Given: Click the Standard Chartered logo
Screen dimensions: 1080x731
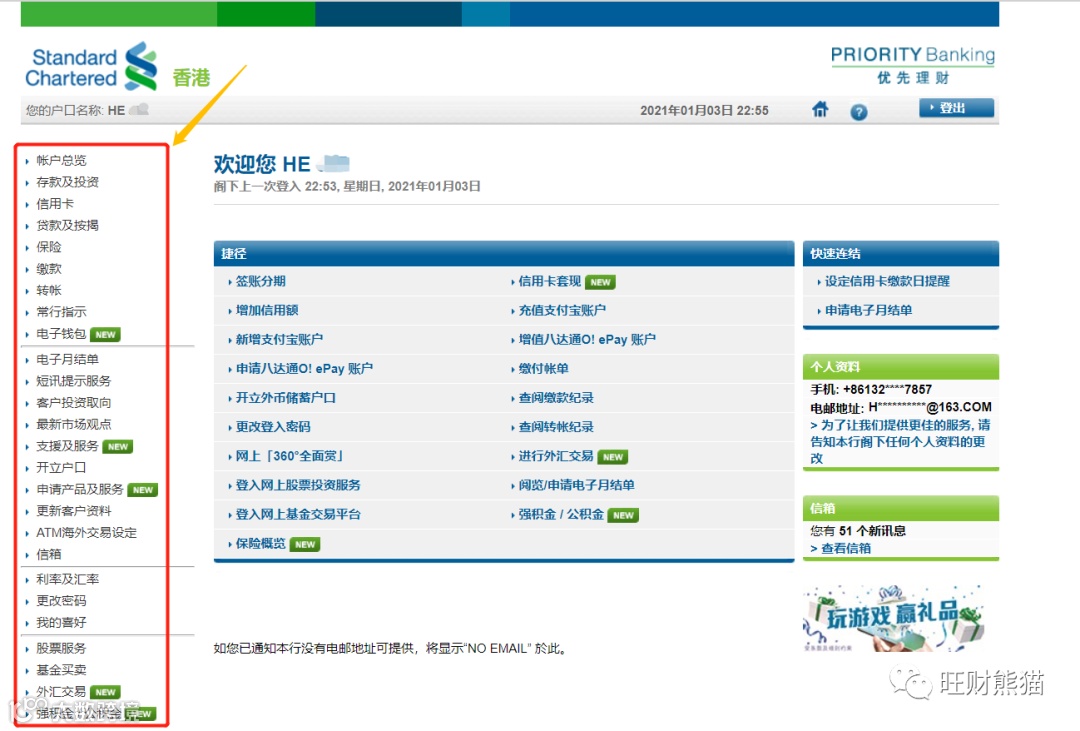Looking at the screenshot, I should point(92,67).
